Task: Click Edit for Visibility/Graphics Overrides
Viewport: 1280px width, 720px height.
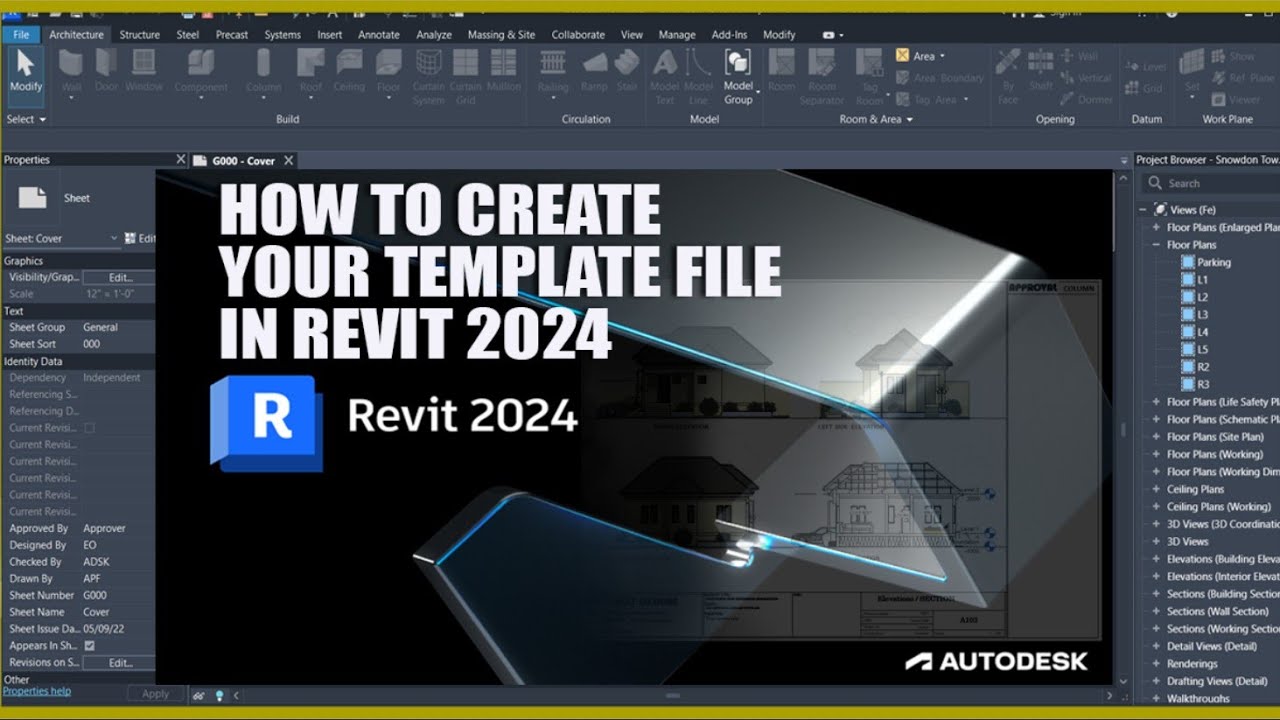Action: pyautogui.click(x=119, y=277)
